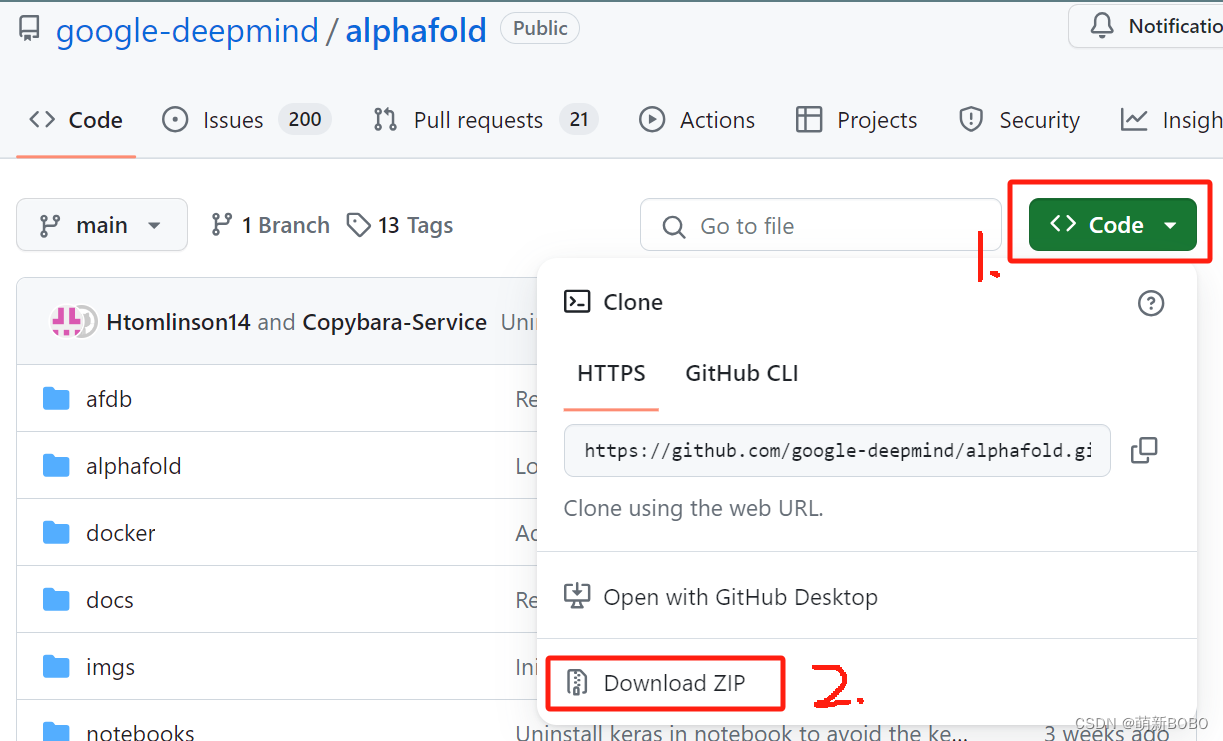
Task: Click the branch icon beside 1 Branch
Action: tap(222, 225)
